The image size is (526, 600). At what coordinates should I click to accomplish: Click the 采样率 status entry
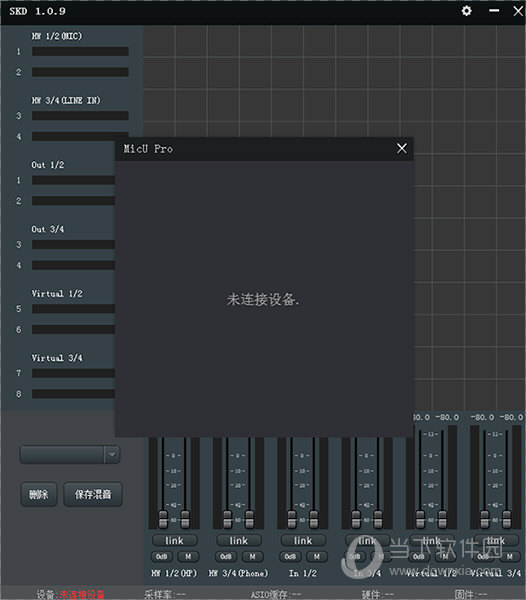tap(165, 594)
